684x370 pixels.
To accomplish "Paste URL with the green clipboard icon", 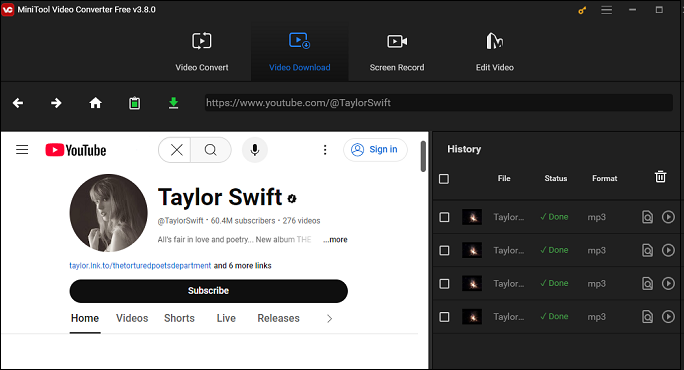I will point(134,103).
